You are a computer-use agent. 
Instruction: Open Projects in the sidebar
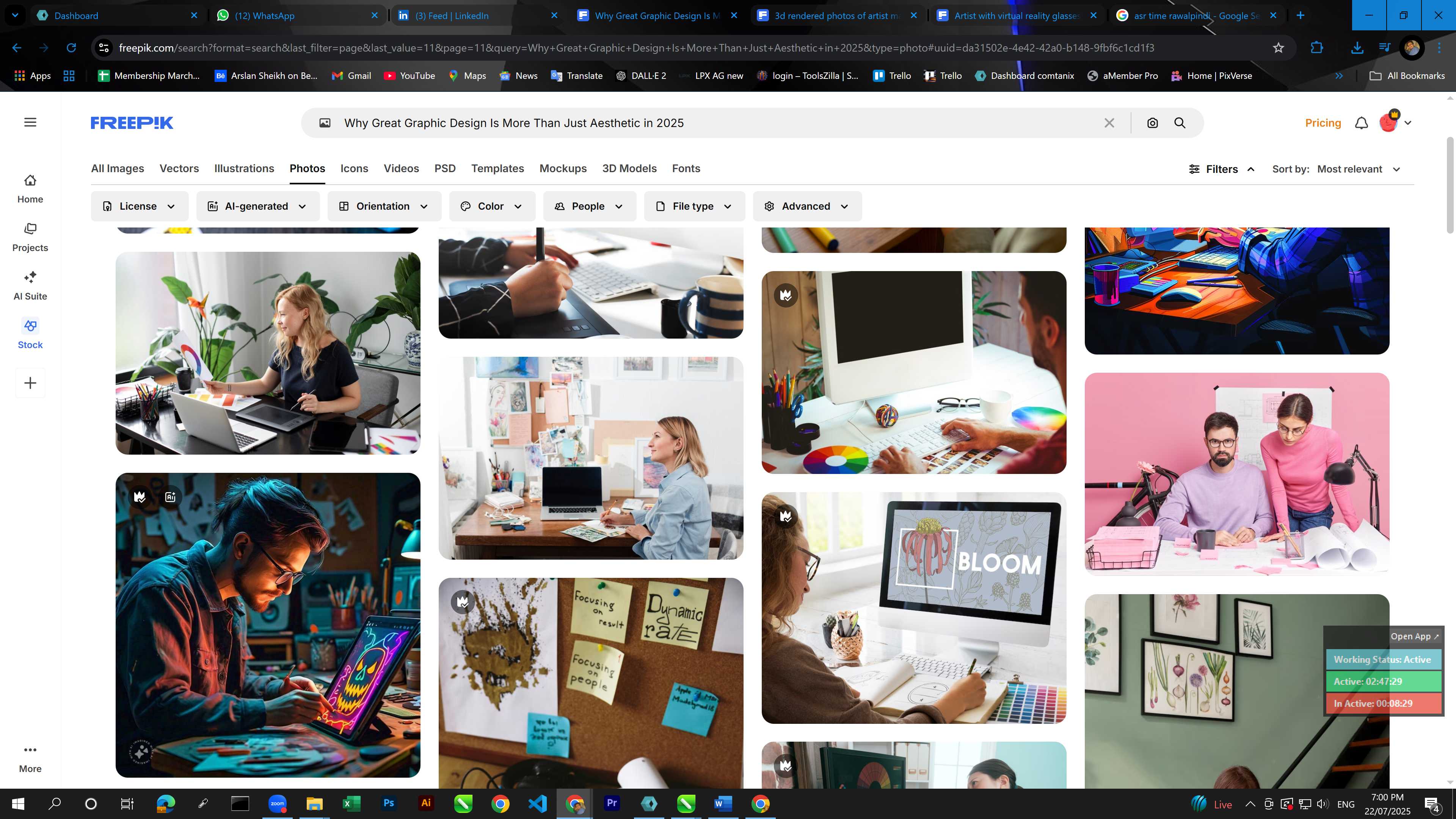(x=30, y=237)
